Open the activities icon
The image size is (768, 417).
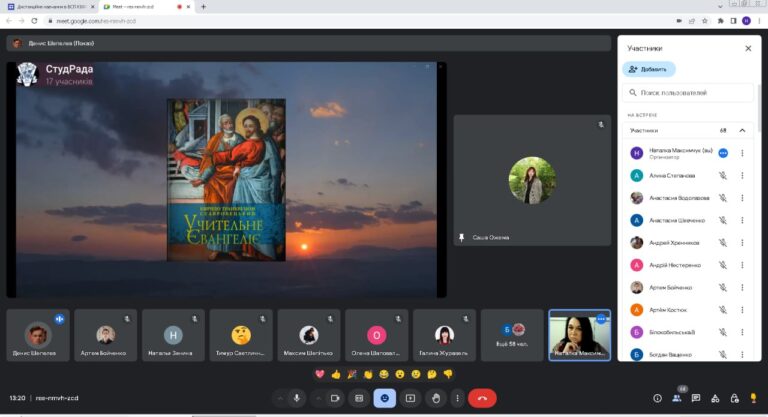(x=715, y=398)
